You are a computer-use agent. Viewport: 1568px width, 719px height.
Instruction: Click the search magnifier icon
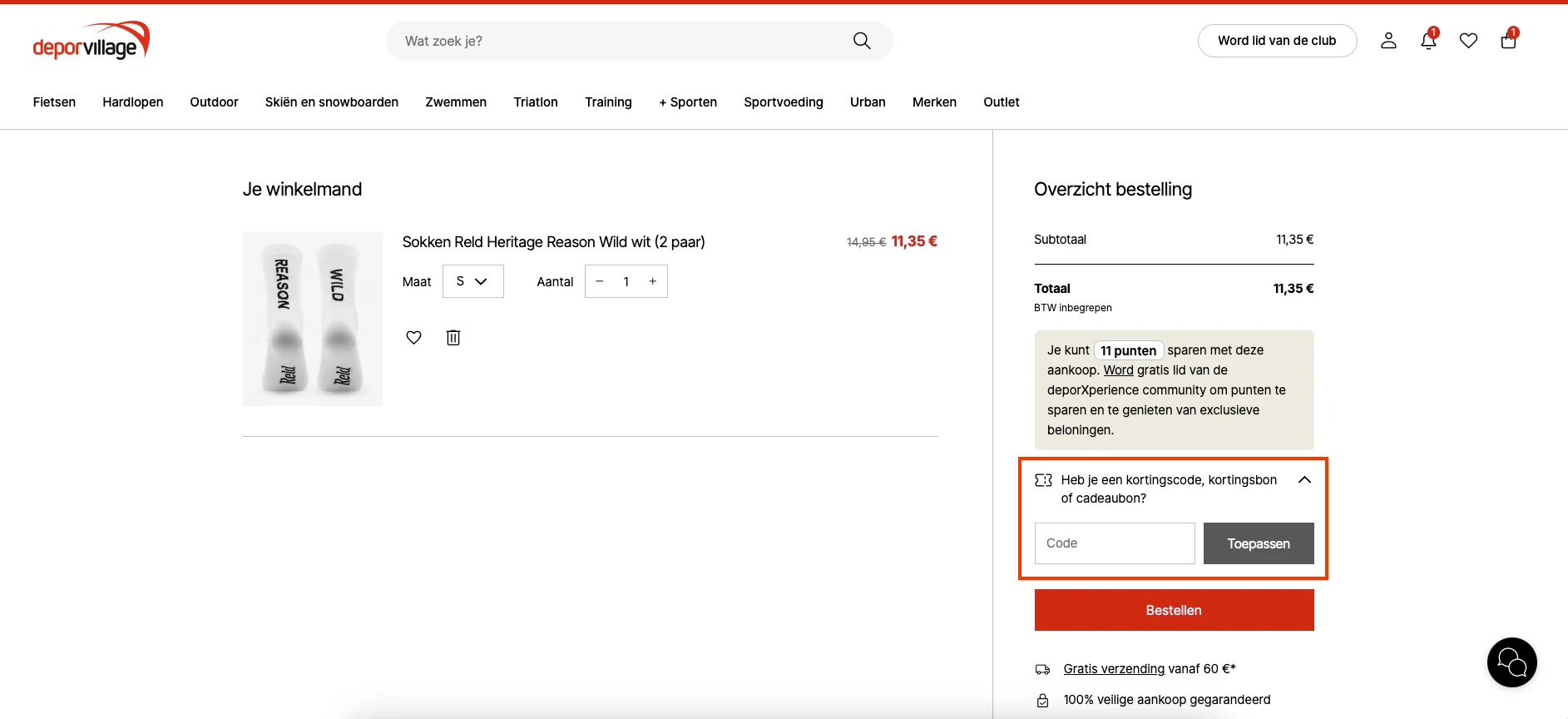click(862, 41)
